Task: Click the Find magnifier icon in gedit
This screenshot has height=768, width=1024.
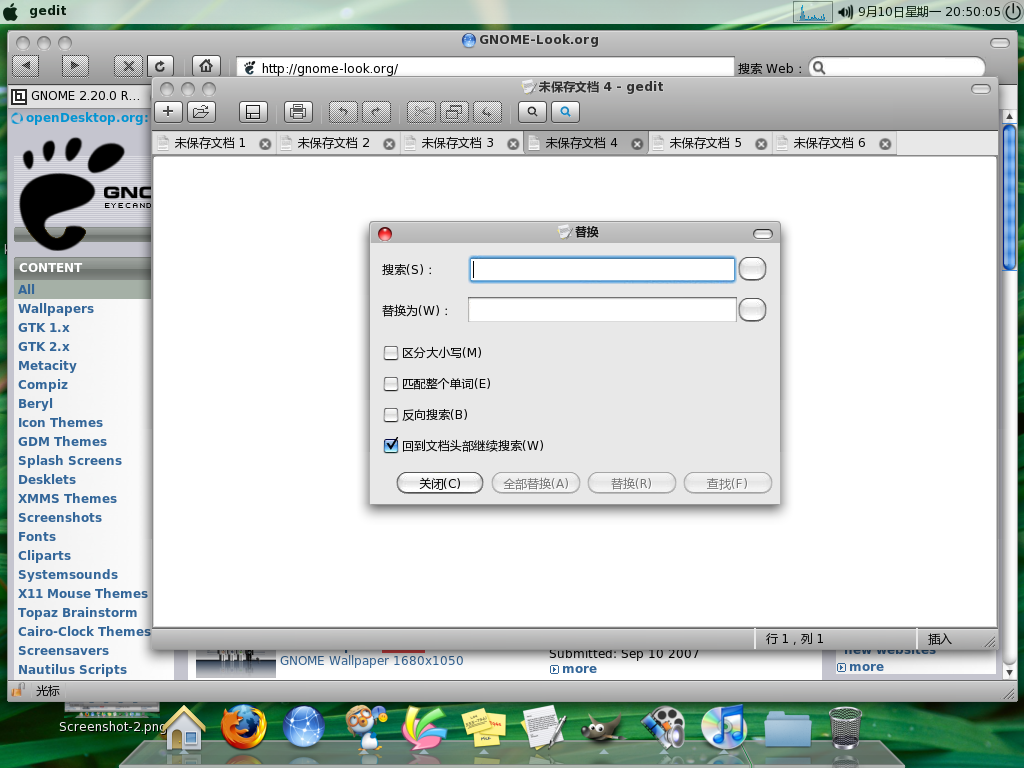Action: click(x=533, y=112)
